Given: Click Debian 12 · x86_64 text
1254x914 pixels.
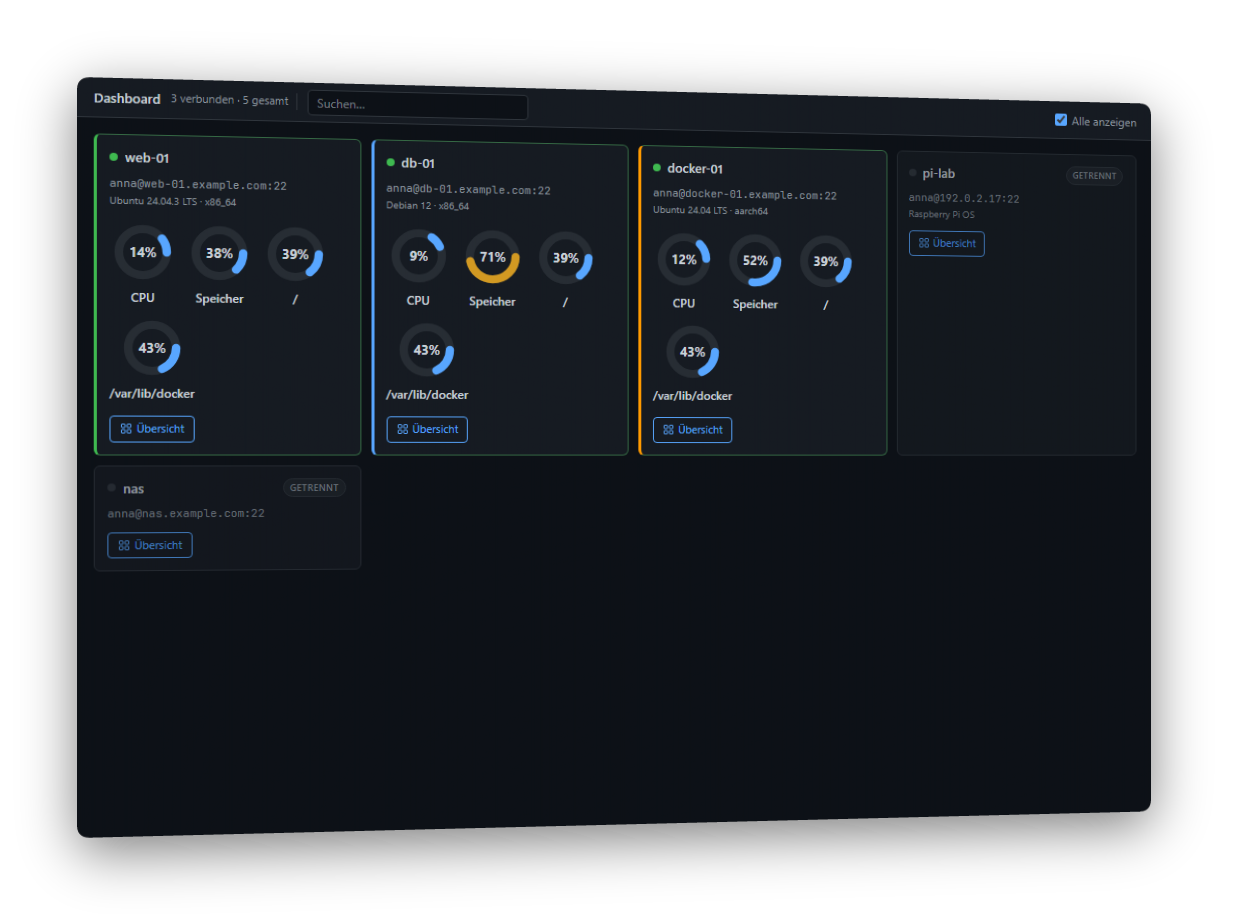Looking at the screenshot, I should pyautogui.click(x=427, y=206).
